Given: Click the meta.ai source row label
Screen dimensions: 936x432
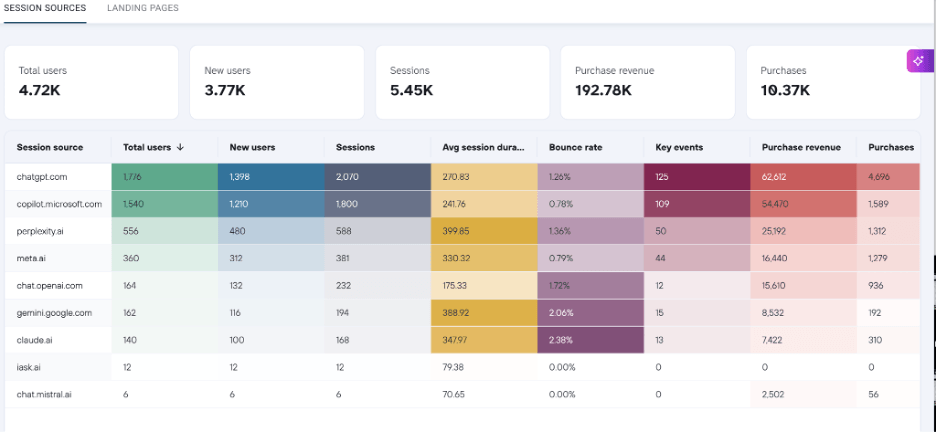Looking at the screenshot, I should click(30, 258).
